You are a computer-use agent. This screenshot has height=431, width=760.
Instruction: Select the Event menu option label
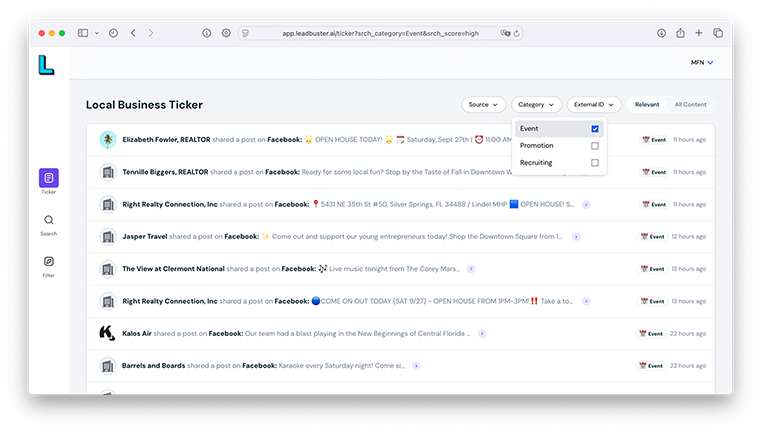pyautogui.click(x=529, y=128)
